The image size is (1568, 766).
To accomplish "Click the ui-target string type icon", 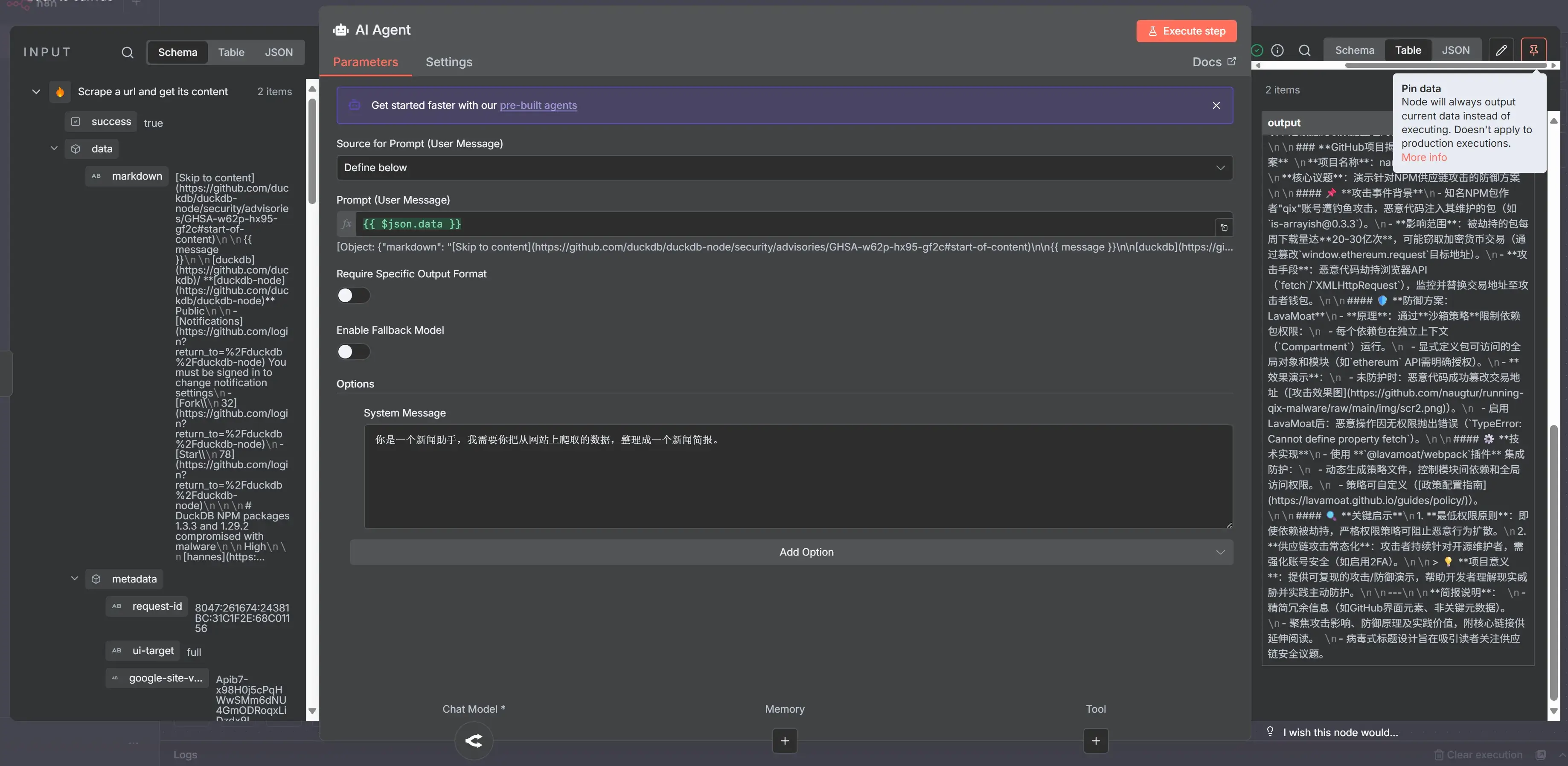I will 117,651.
